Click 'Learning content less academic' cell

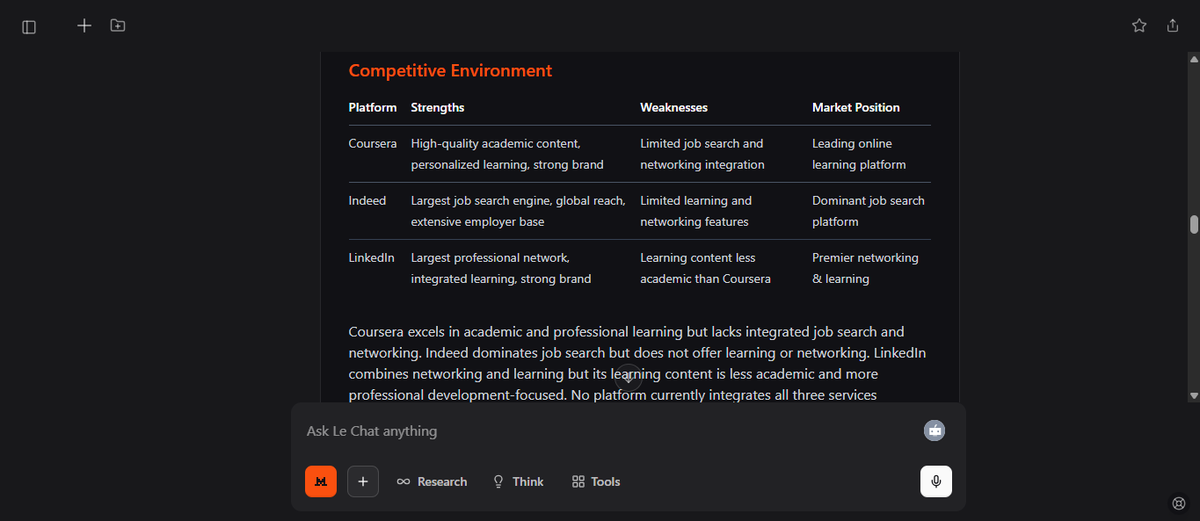[x=706, y=268]
